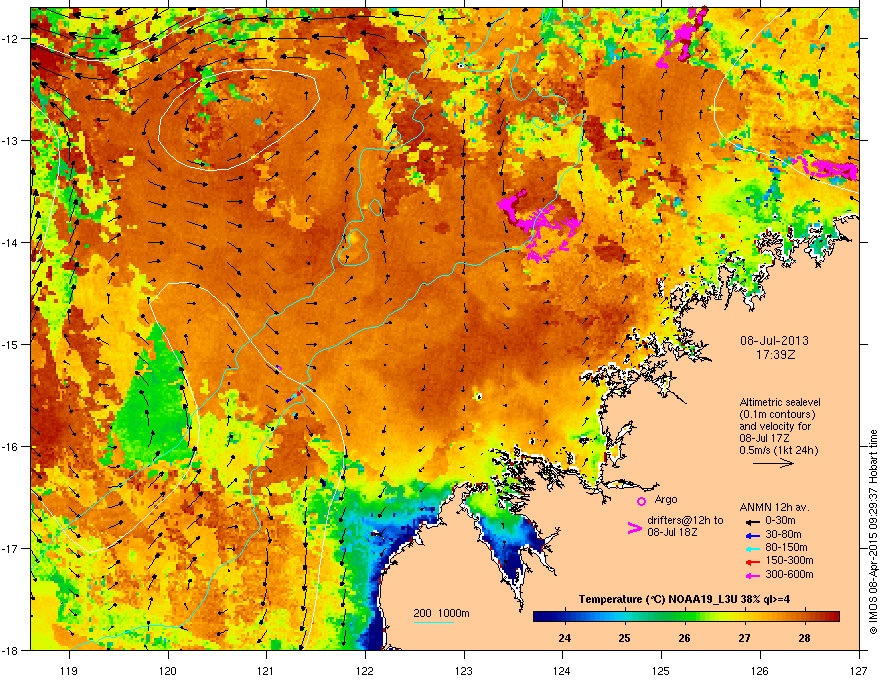Screen dimensions: 880x680
Task: Click the magenta drifters arrowhead in legend
Action: click(x=634, y=527)
